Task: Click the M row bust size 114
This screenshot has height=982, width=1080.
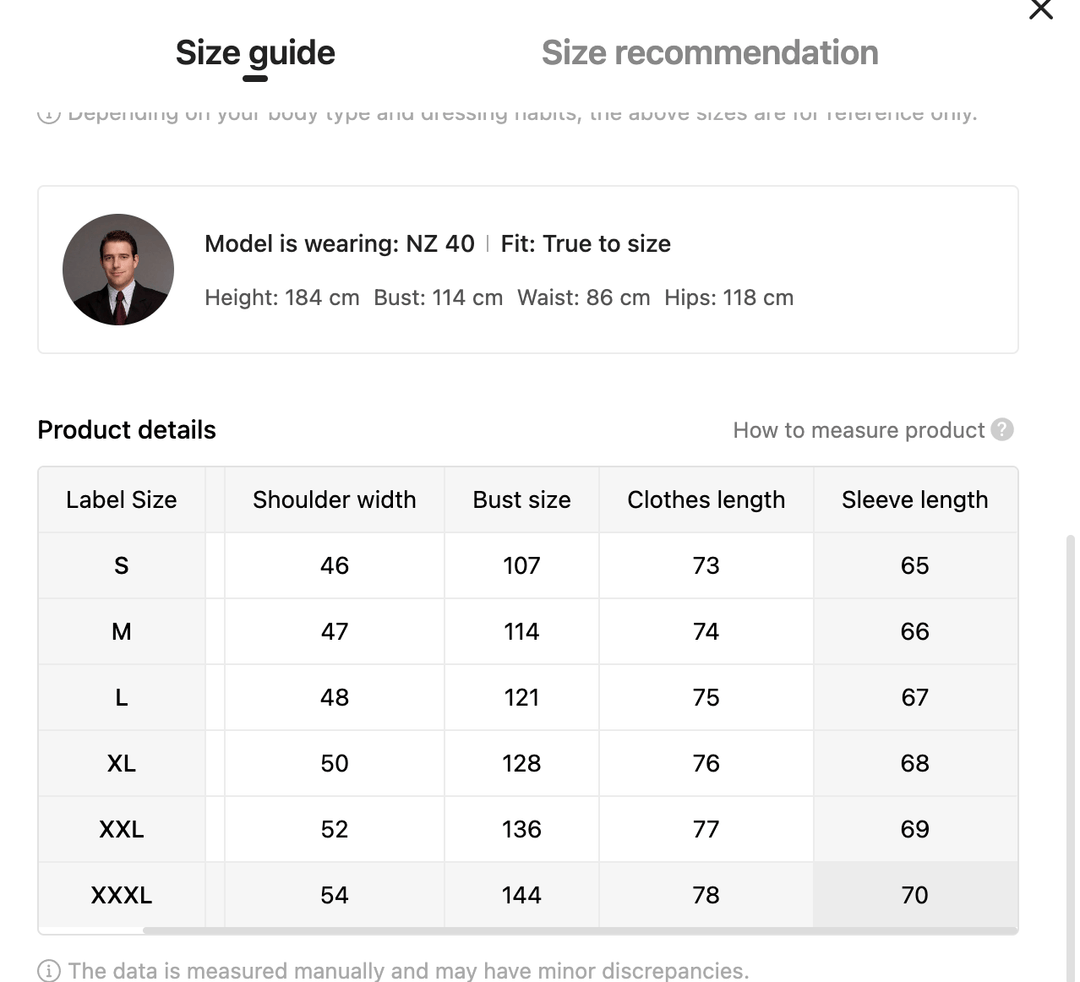Action: click(521, 632)
